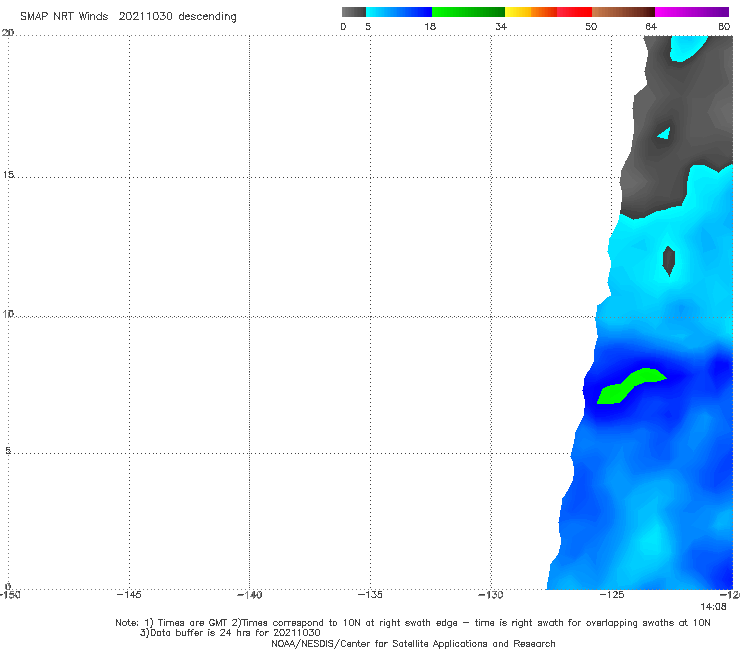Click the longitude axis label '-135'
Screen dimensions: 740x650
pyautogui.click(x=370, y=594)
